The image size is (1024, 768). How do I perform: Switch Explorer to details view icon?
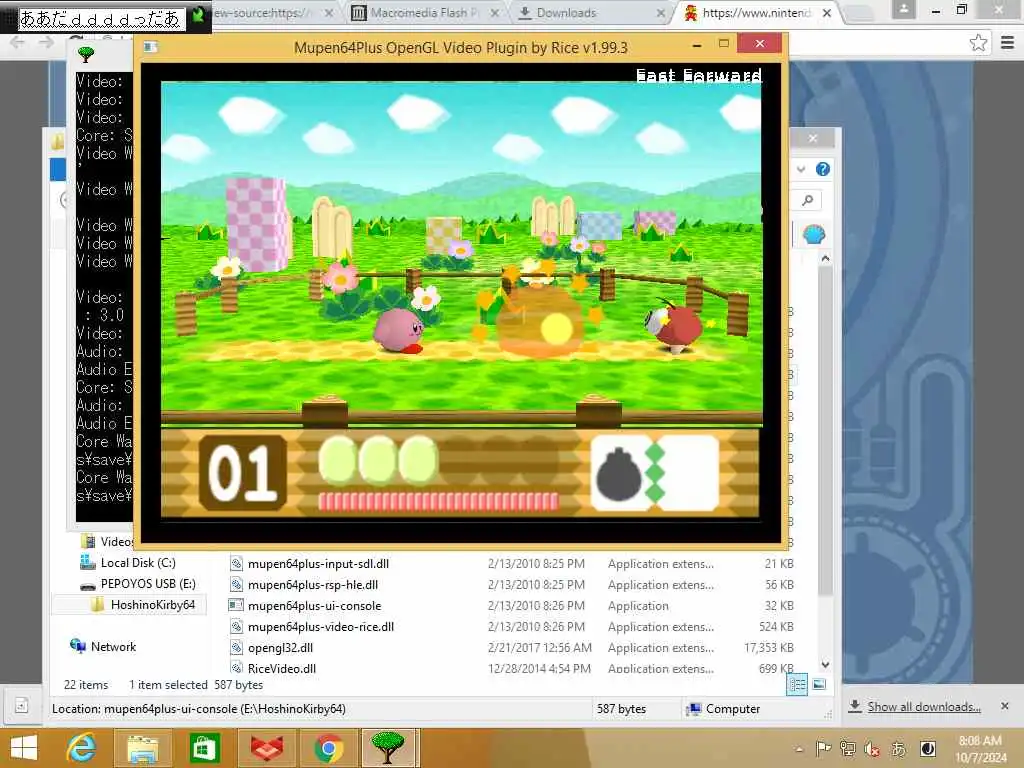pos(797,684)
